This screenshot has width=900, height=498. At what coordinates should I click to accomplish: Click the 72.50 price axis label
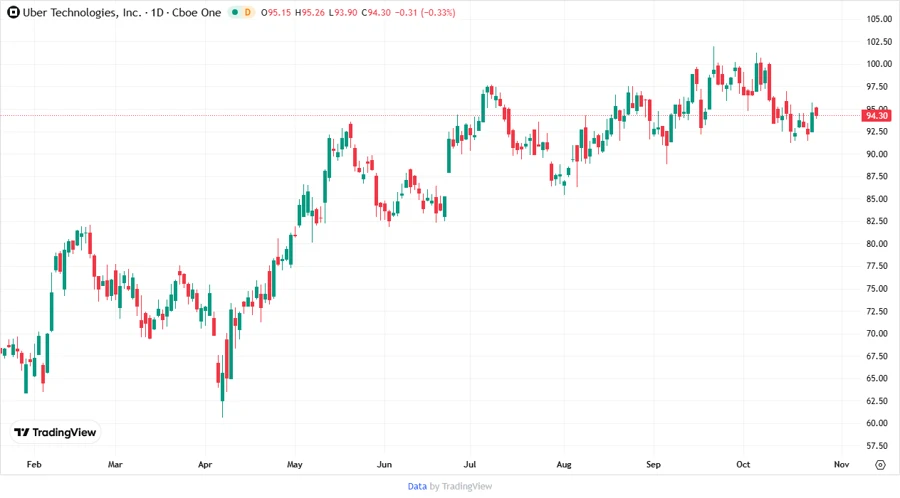click(879, 312)
